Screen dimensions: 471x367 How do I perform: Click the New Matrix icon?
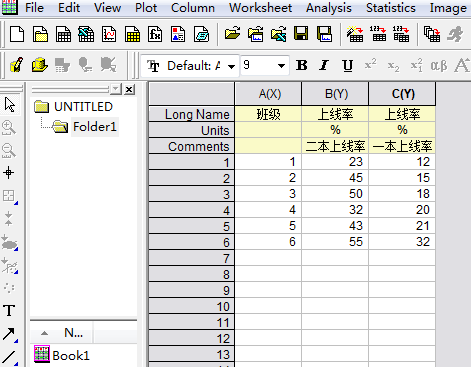(x=132, y=34)
